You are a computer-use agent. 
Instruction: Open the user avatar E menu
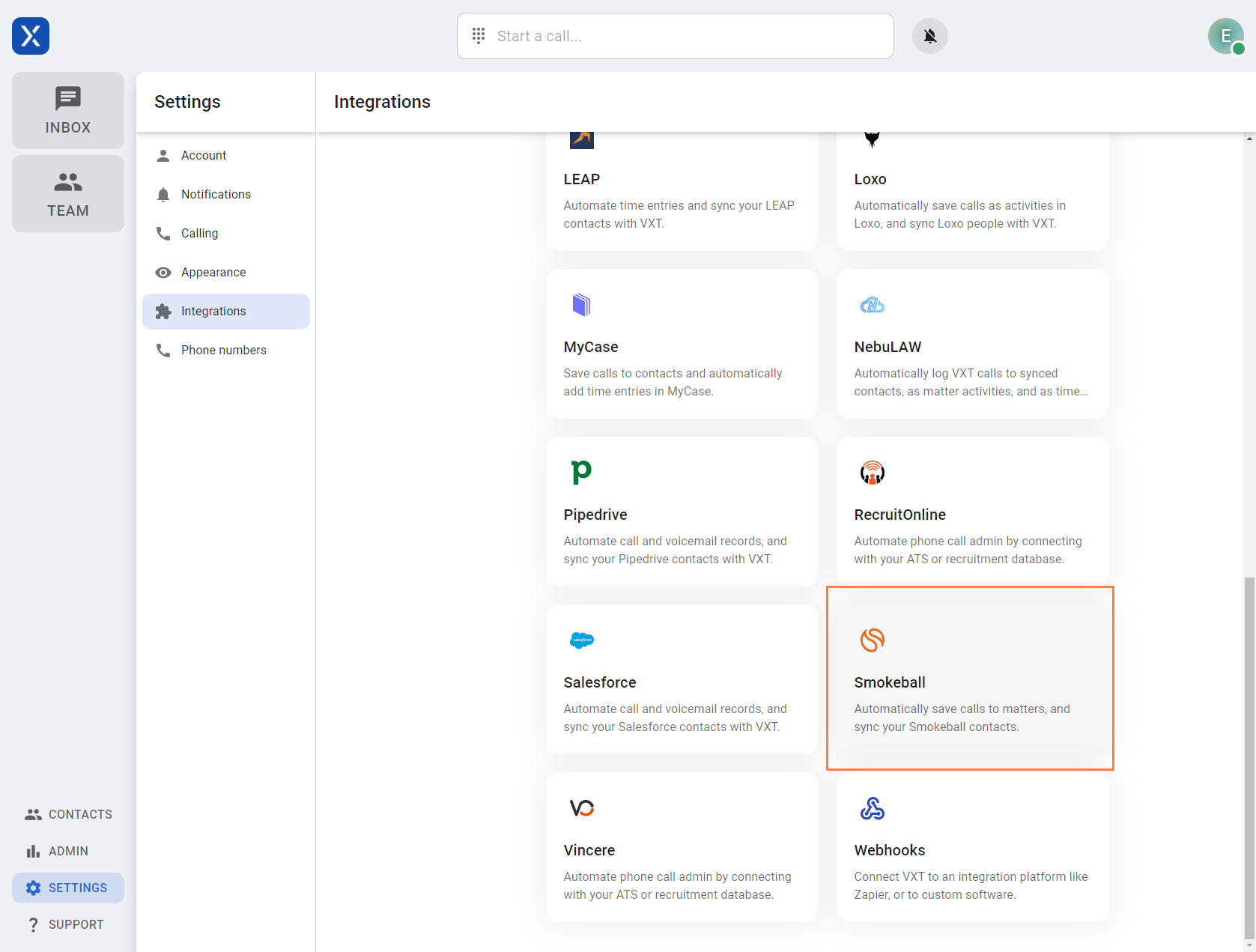coord(1226,36)
